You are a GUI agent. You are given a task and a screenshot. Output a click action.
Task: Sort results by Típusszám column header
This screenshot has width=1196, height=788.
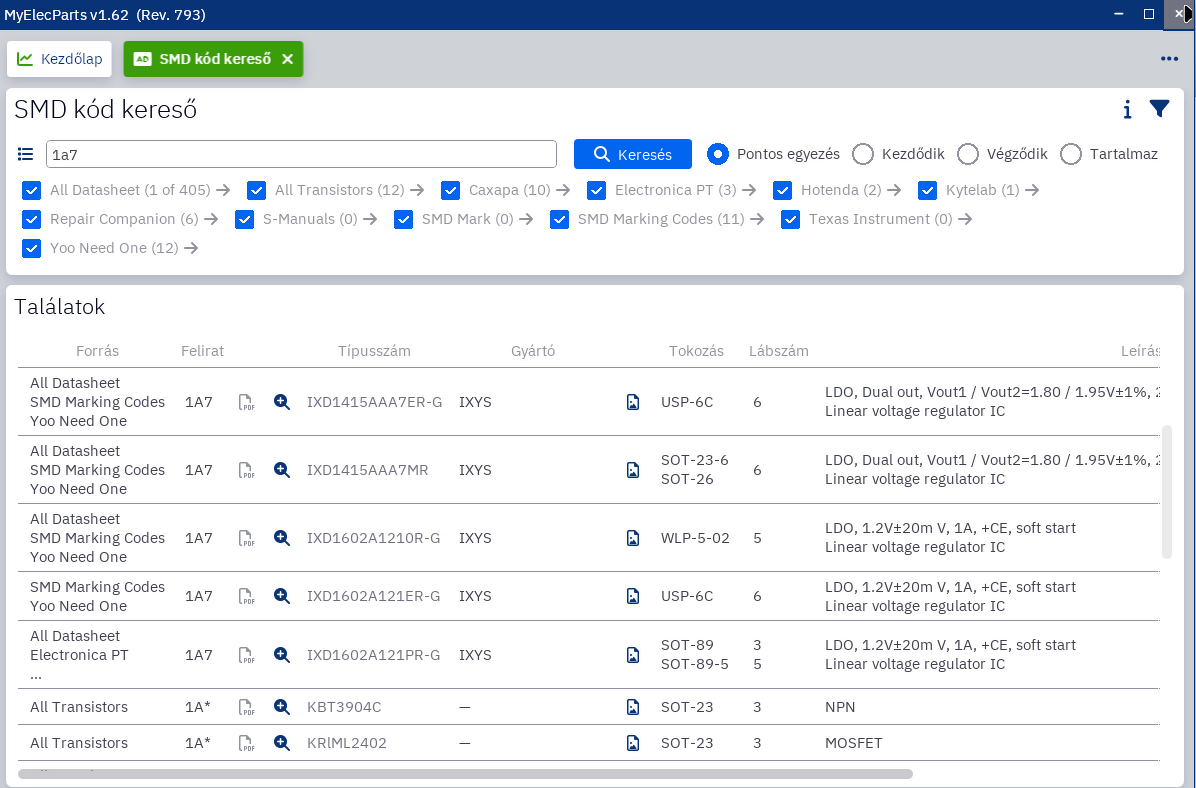click(x=375, y=351)
